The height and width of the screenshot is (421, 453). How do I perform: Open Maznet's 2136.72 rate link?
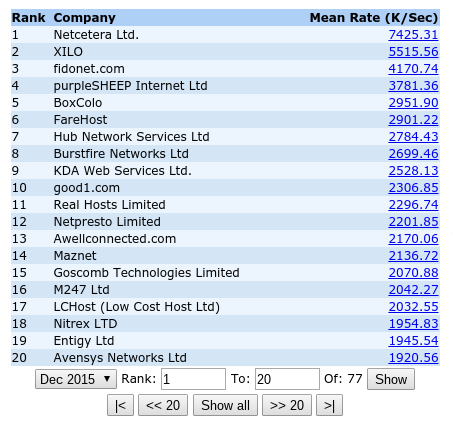pos(413,256)
